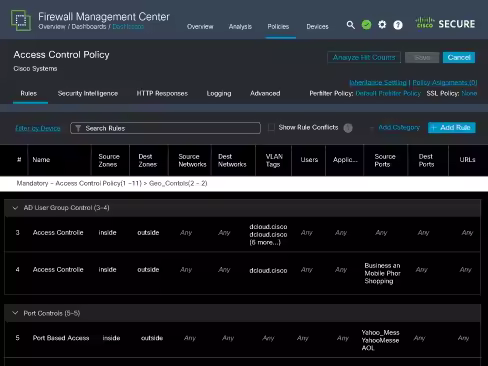Click the Dest Networks column header
The height and width of the screenshot is (366, 488).
click(x=232, y=160)
